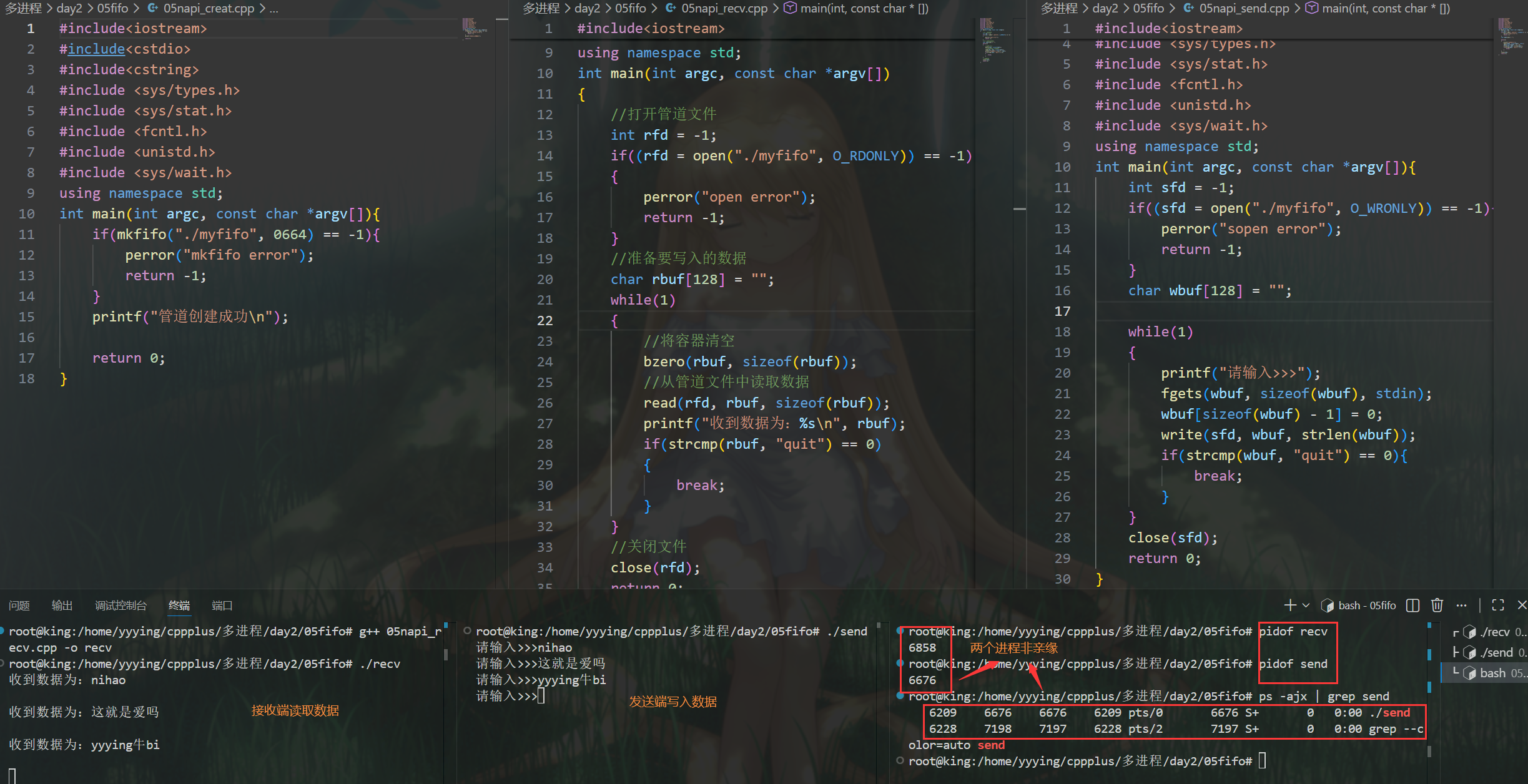Image resolution: width=1528 pixels, height=784 pixels.
Task: Open the 调试控制台 tab
Action: [121, 605]
